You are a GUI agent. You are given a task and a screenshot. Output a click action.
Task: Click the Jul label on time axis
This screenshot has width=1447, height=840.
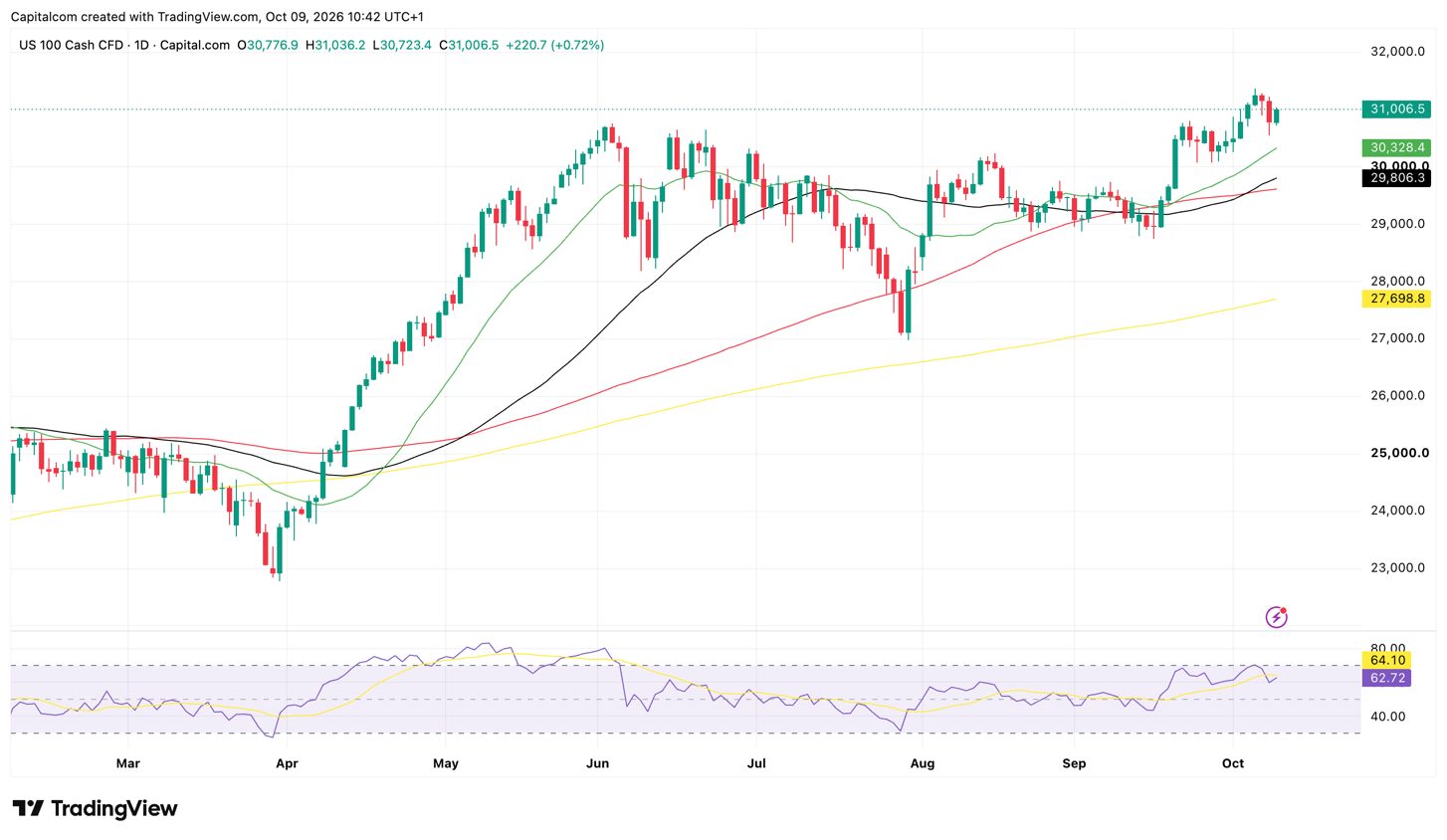(756, 763)
